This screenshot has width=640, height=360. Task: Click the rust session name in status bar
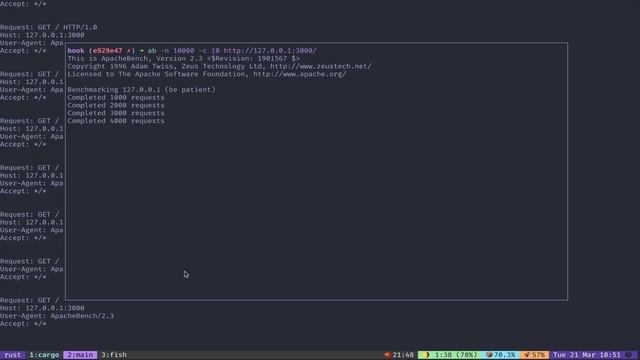pyautogui.click(x=13, y=355)
